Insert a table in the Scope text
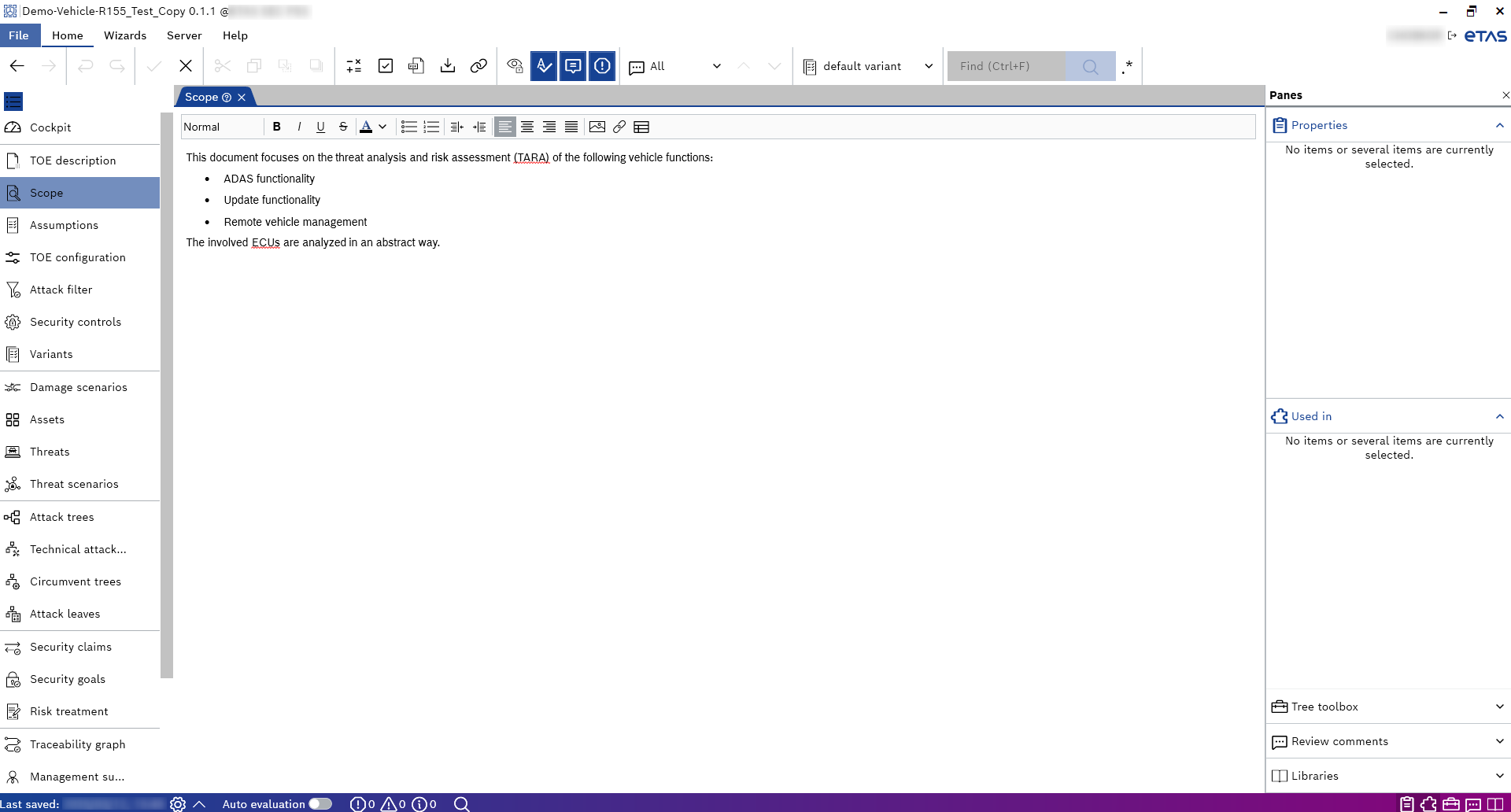The width and height of the screenshot is (1511, 812). [641, 127]
